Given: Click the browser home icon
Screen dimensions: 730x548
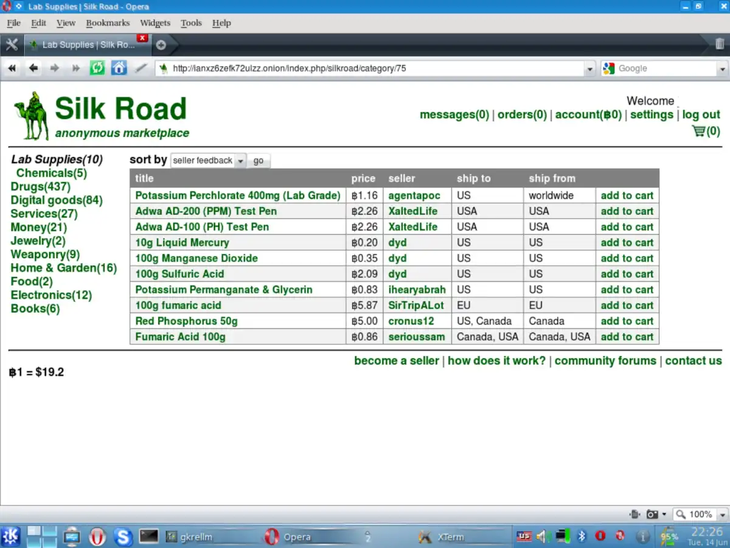Looking at the screenshot, I should (119, 68).
